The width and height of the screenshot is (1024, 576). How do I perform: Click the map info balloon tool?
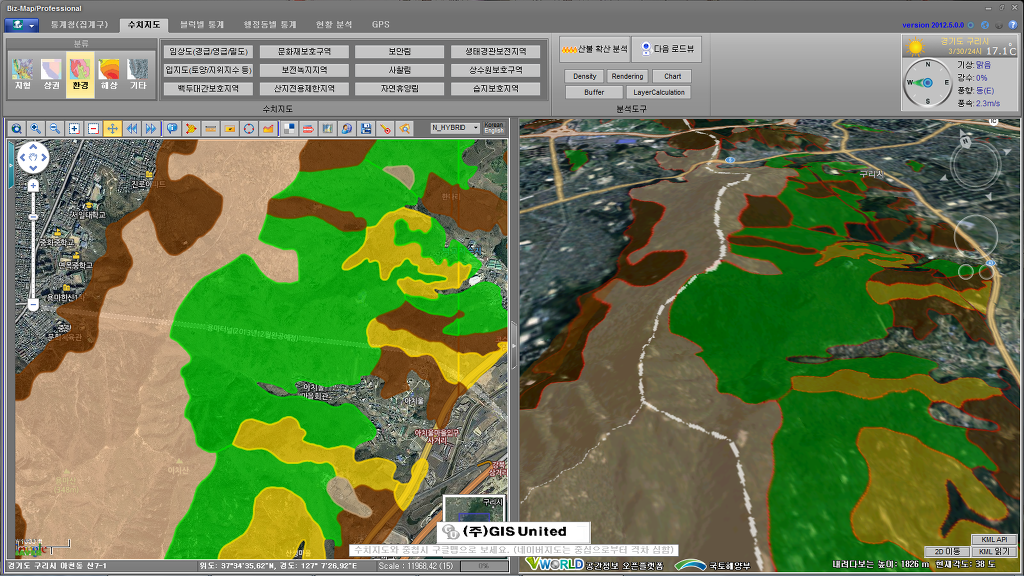click(172, 128)
